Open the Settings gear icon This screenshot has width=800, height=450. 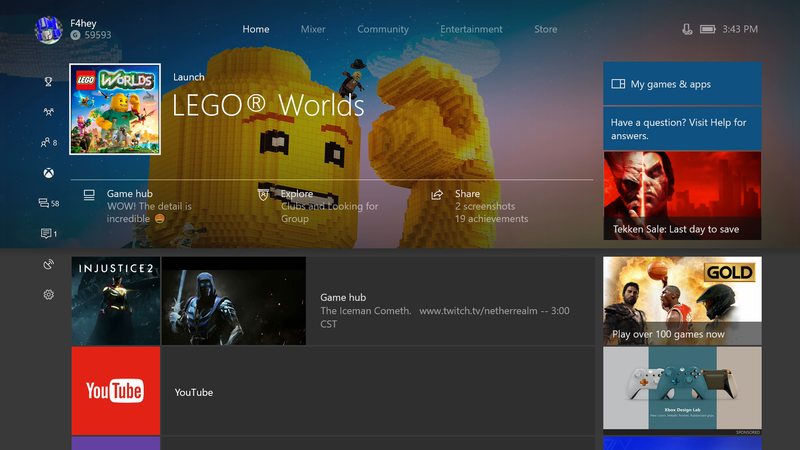tap(48, 294)
